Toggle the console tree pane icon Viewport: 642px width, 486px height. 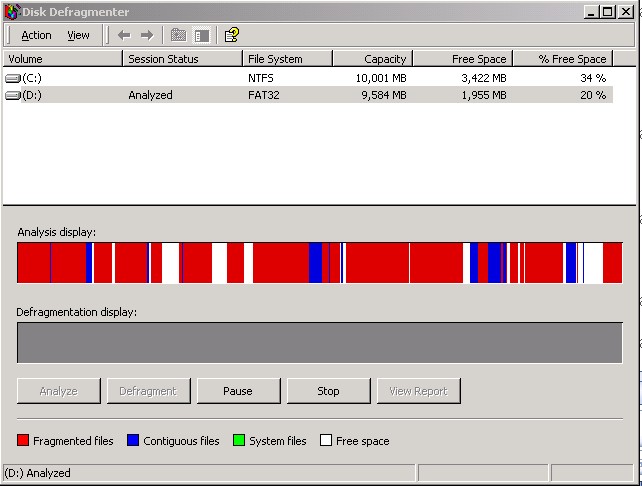pos(201,36)
